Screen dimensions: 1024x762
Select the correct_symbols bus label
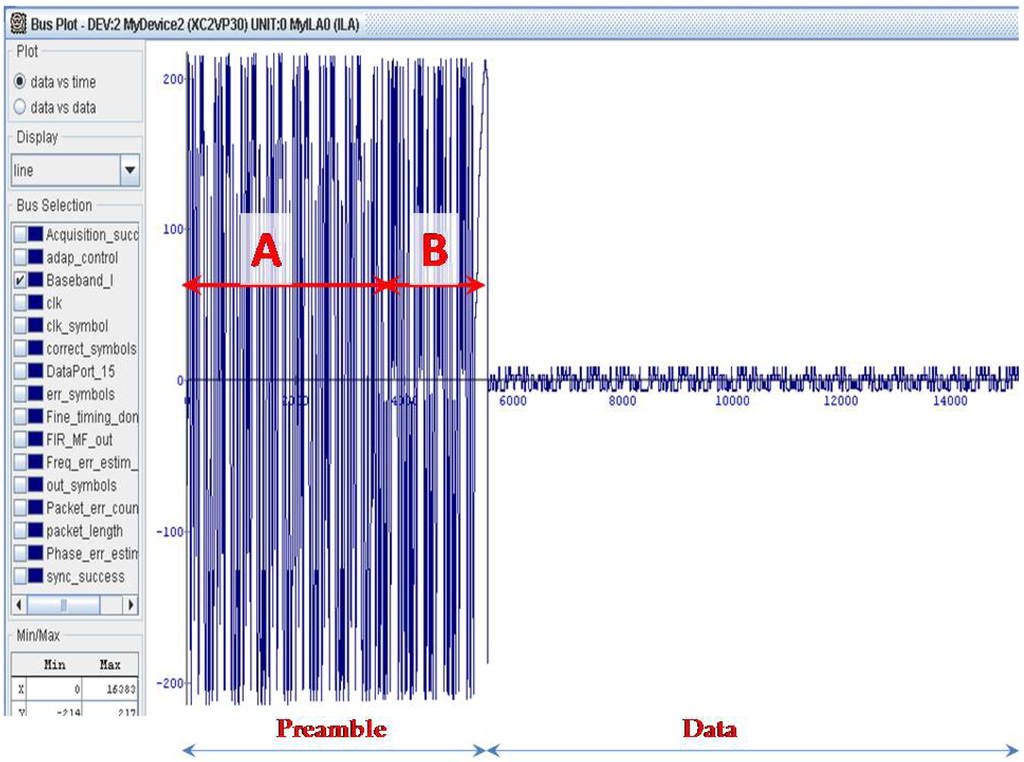point(91,349)
